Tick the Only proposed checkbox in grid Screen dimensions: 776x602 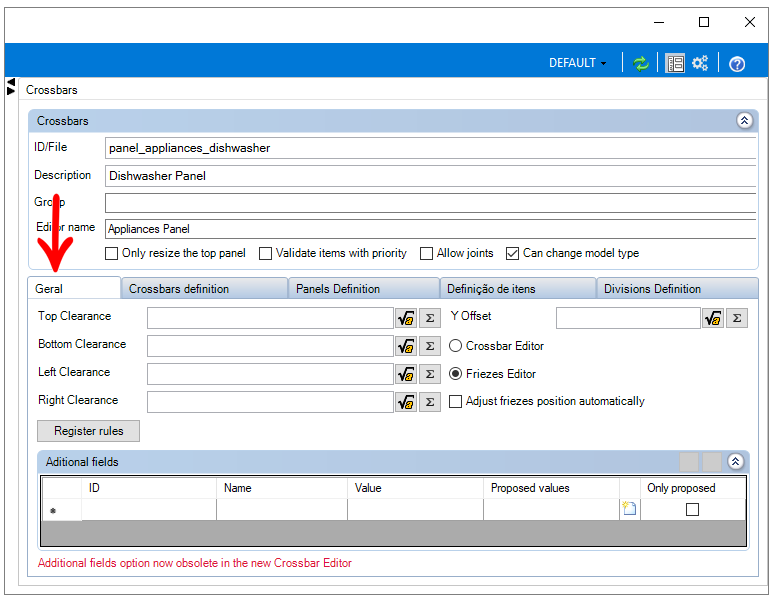692,509
